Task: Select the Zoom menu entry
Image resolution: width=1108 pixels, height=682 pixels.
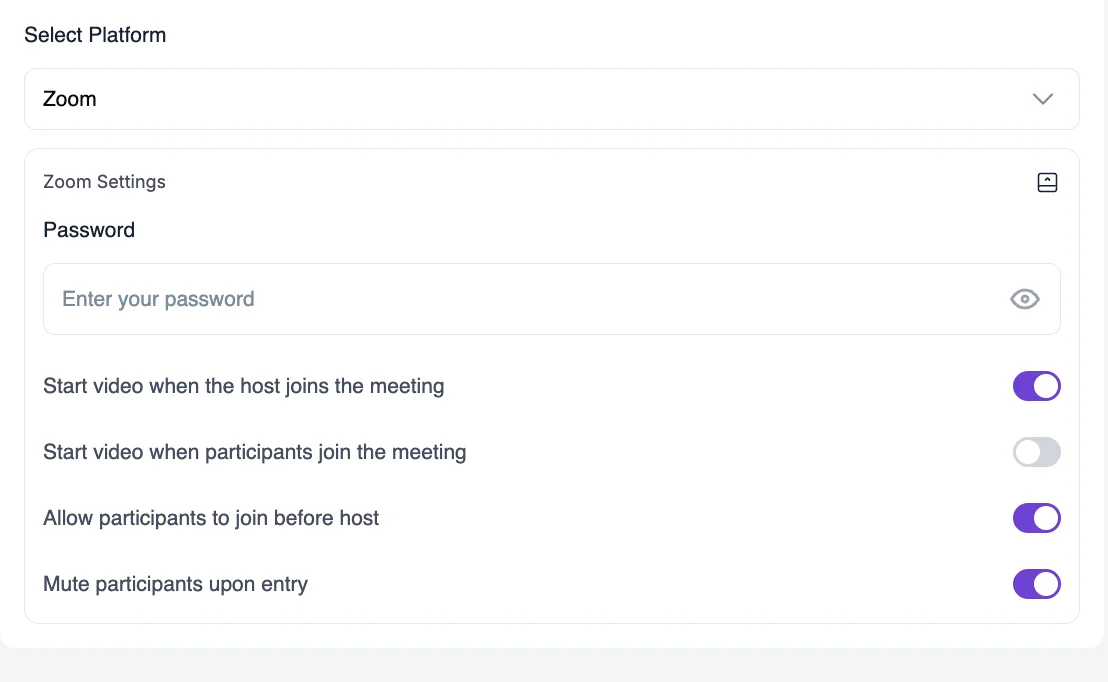Action: click(x=69, y=99)
